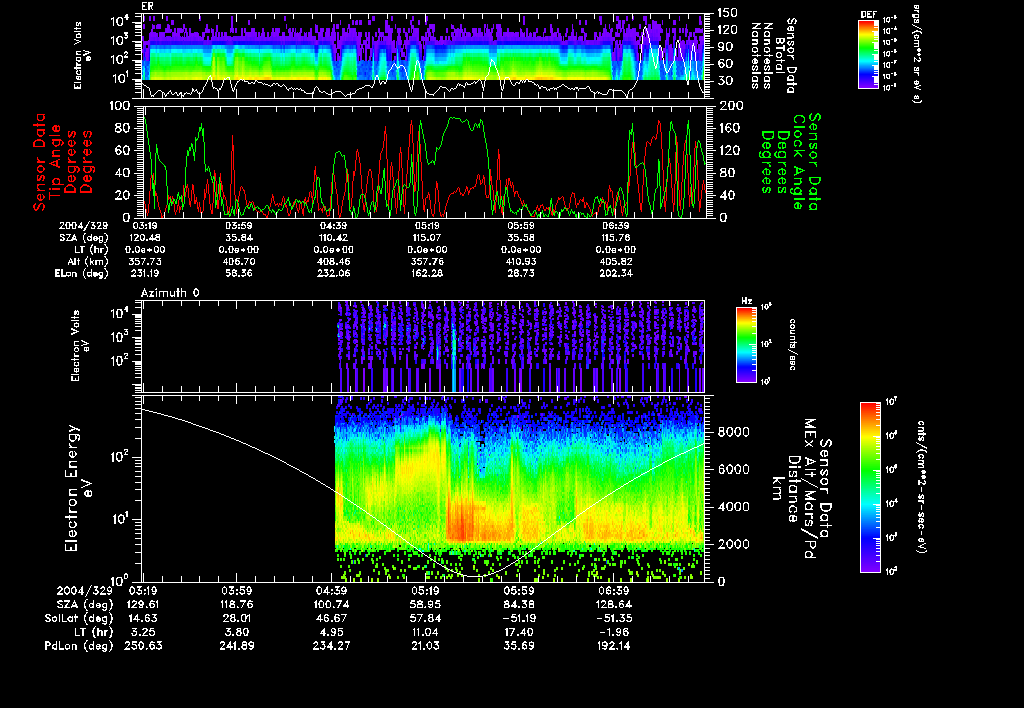Click the 100 degree tip angle tick

point(120,106)
